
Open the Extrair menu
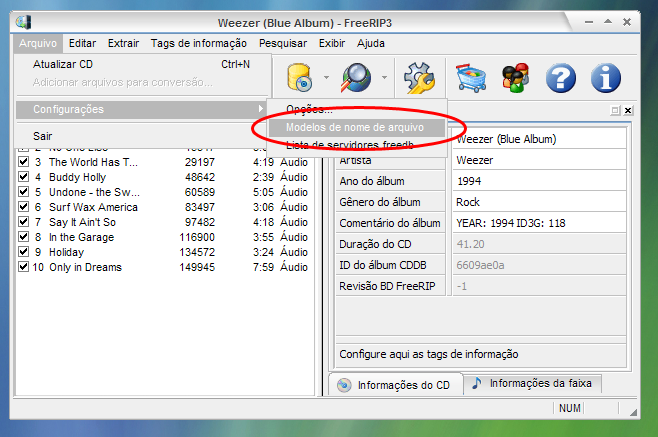(123, 43)
